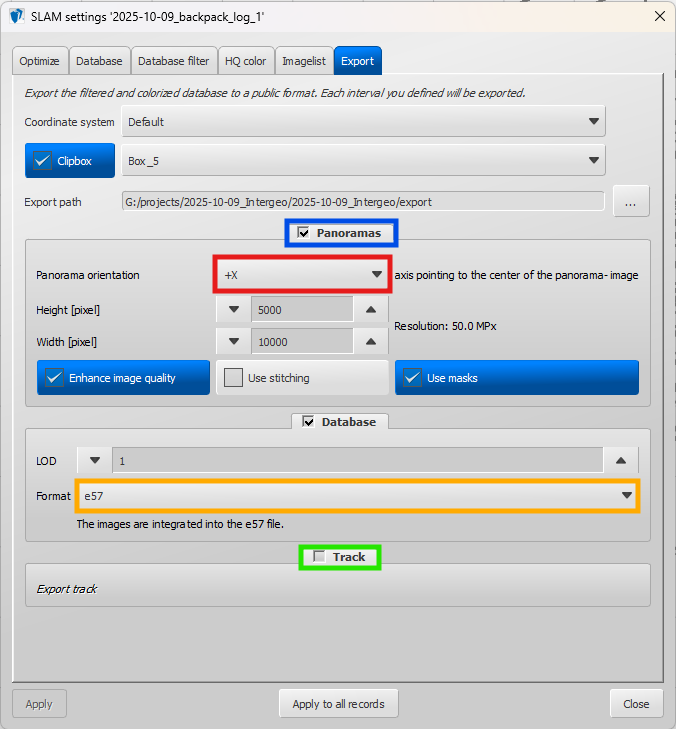Open the export path browse button
The width and height of the screenshot is (676, 729).
pos(630,202)
